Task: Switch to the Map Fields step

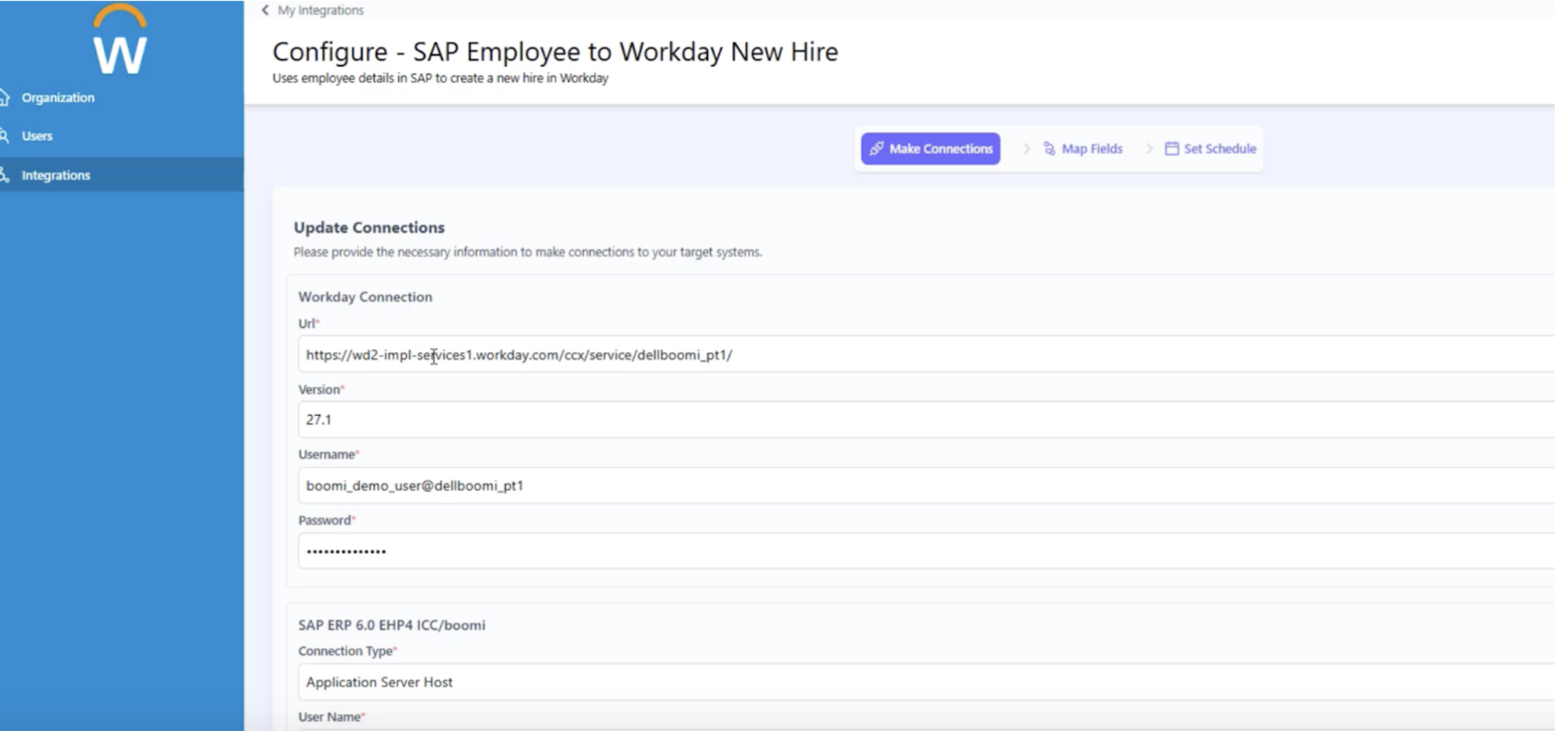Action: point(1091,148)
